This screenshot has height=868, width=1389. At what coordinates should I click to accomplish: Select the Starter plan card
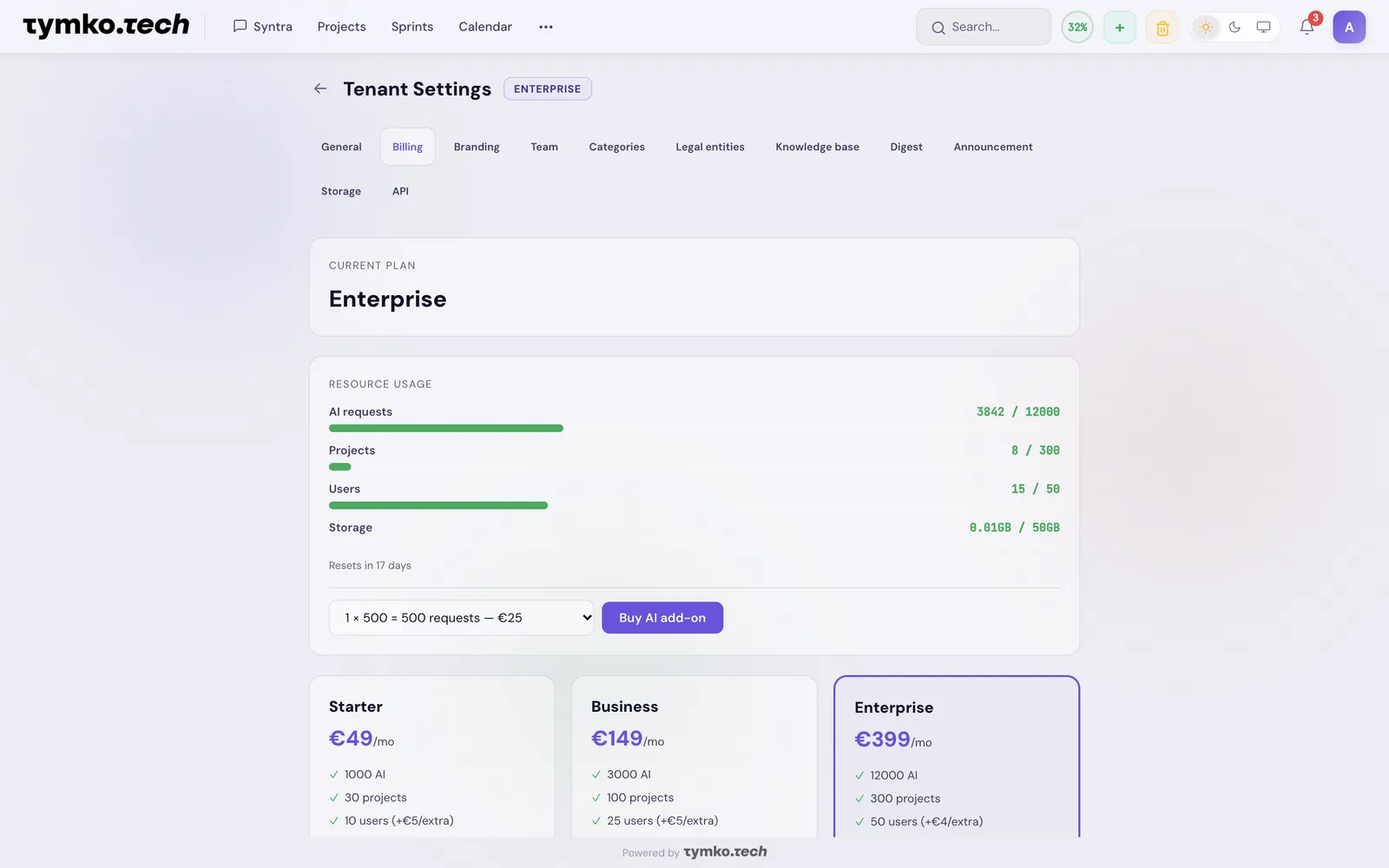coord(432,756)
